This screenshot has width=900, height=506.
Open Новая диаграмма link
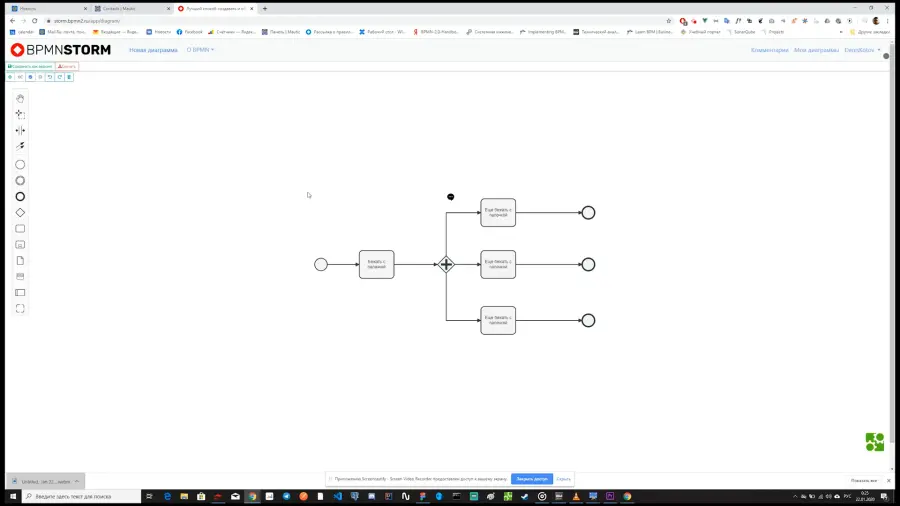pos(153,50)
